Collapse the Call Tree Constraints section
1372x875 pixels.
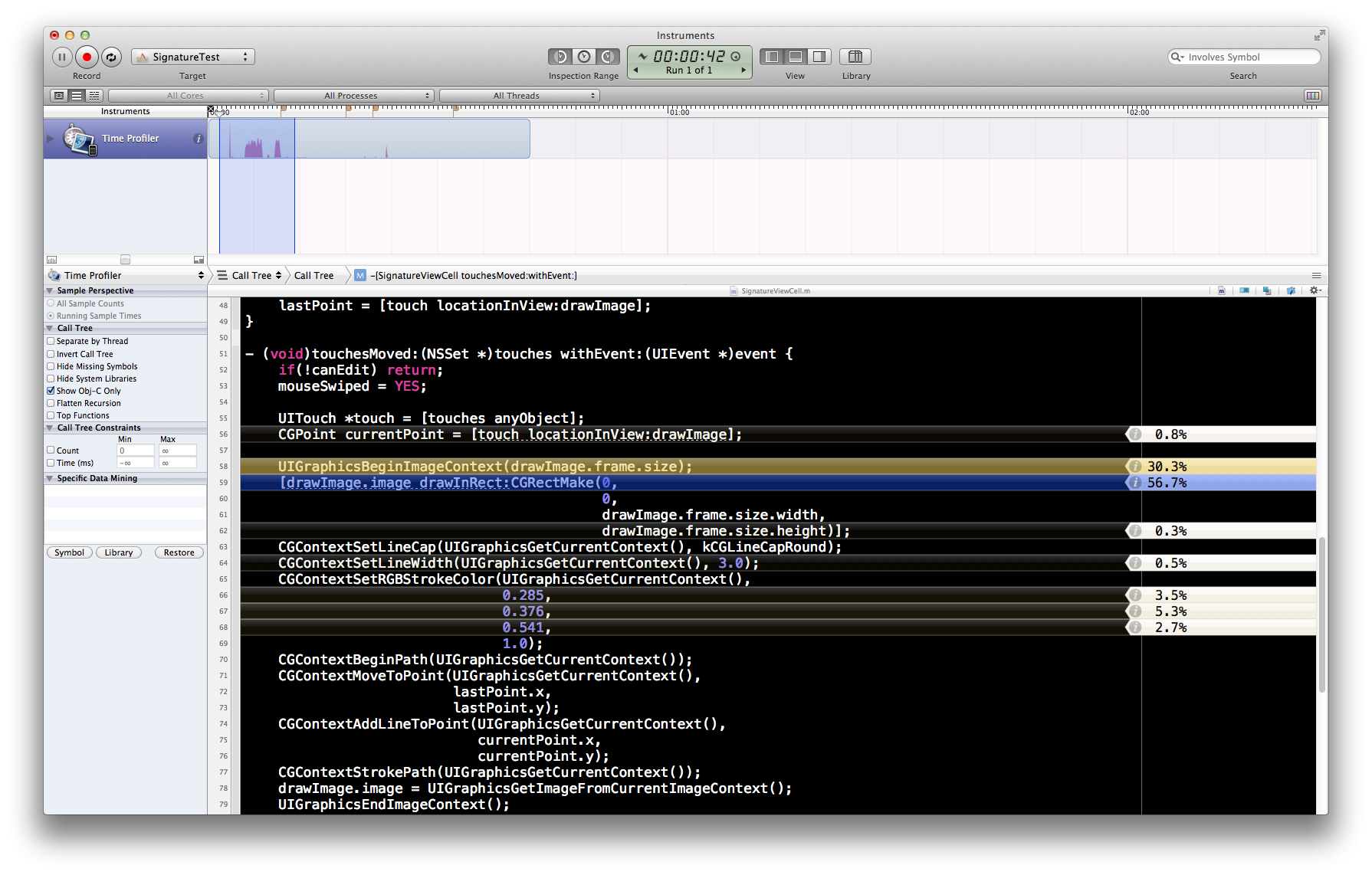click(50, 428)
